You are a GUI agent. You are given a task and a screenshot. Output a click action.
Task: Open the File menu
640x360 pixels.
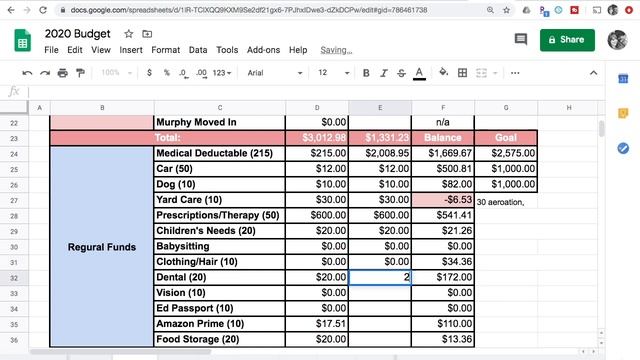pyautogui.click(x=51, y=50)
